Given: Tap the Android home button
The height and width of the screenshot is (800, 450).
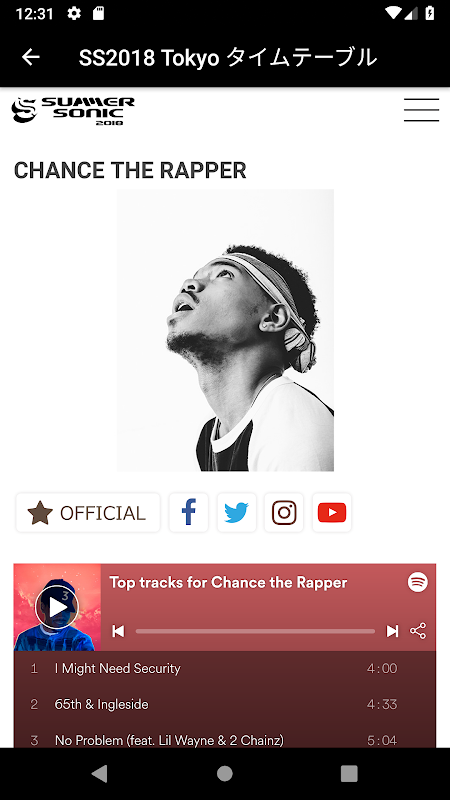Looking at the screenshot, I should [224, 773].
